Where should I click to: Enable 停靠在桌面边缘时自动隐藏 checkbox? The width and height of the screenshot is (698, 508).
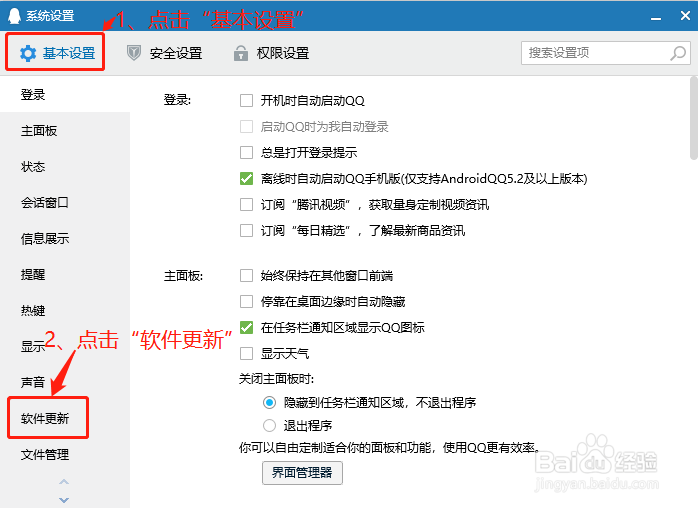(246, 301)
